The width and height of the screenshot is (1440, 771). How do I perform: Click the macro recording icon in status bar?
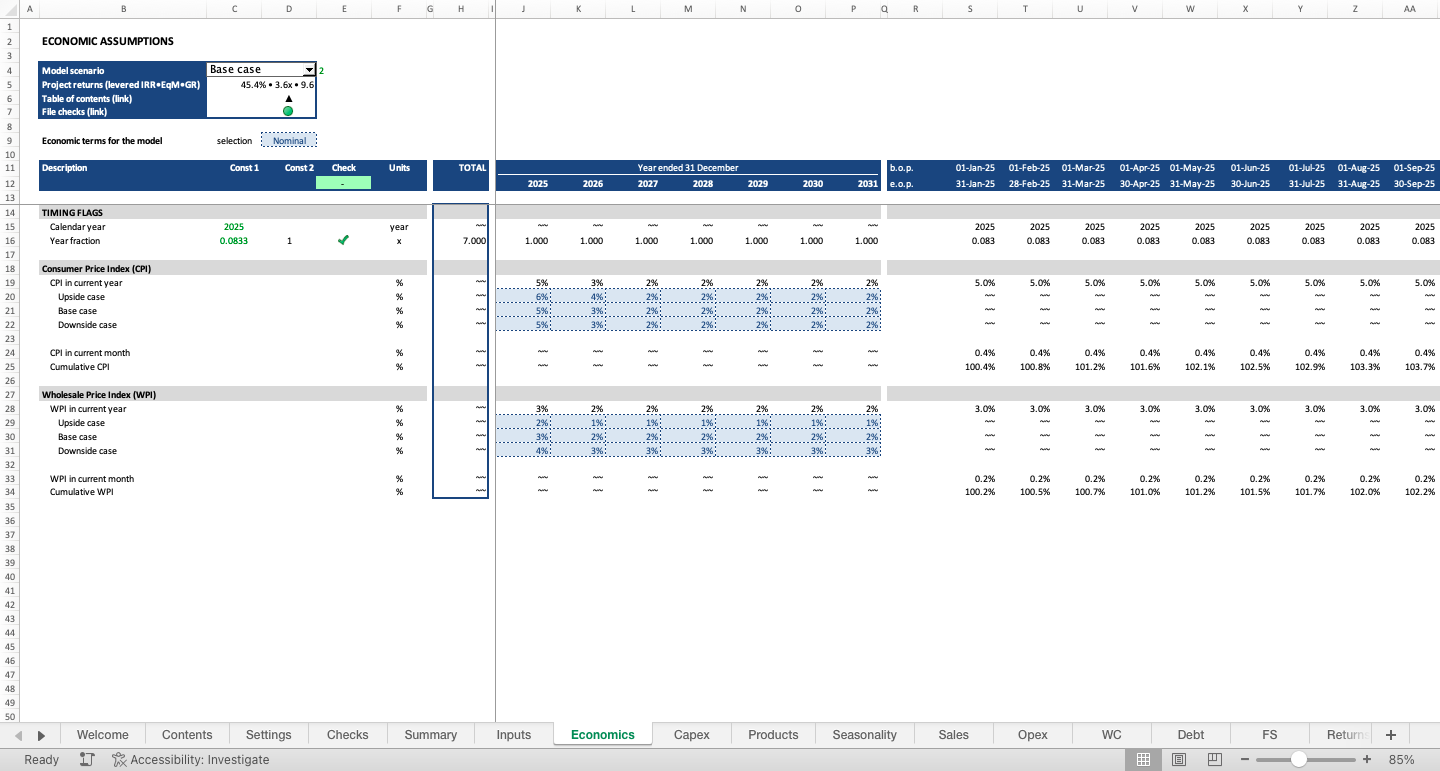87,759
